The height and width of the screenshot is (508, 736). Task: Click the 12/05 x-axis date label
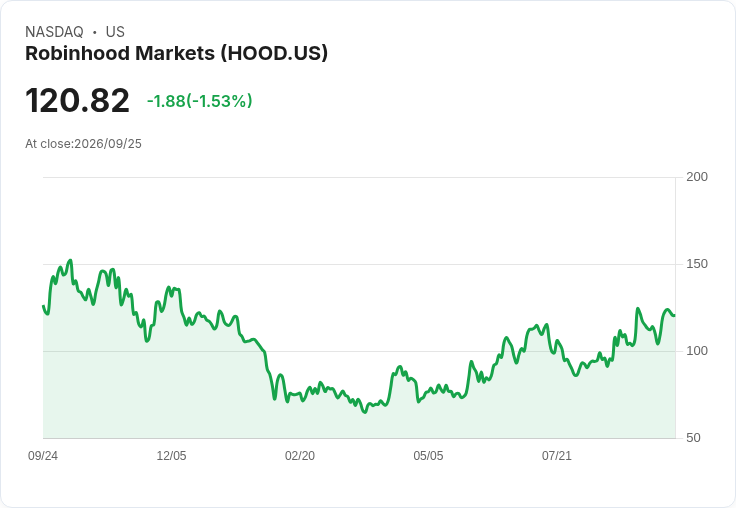171,456
